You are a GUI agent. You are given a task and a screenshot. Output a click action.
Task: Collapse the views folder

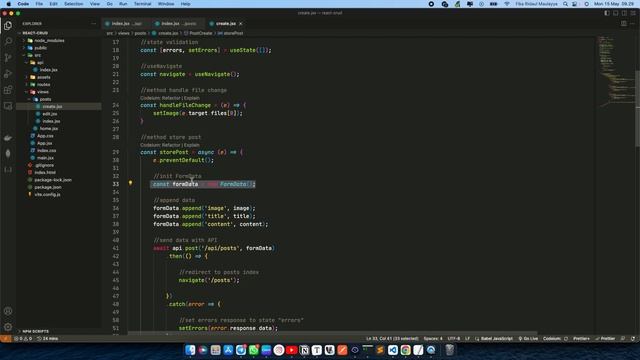(43, 92)
